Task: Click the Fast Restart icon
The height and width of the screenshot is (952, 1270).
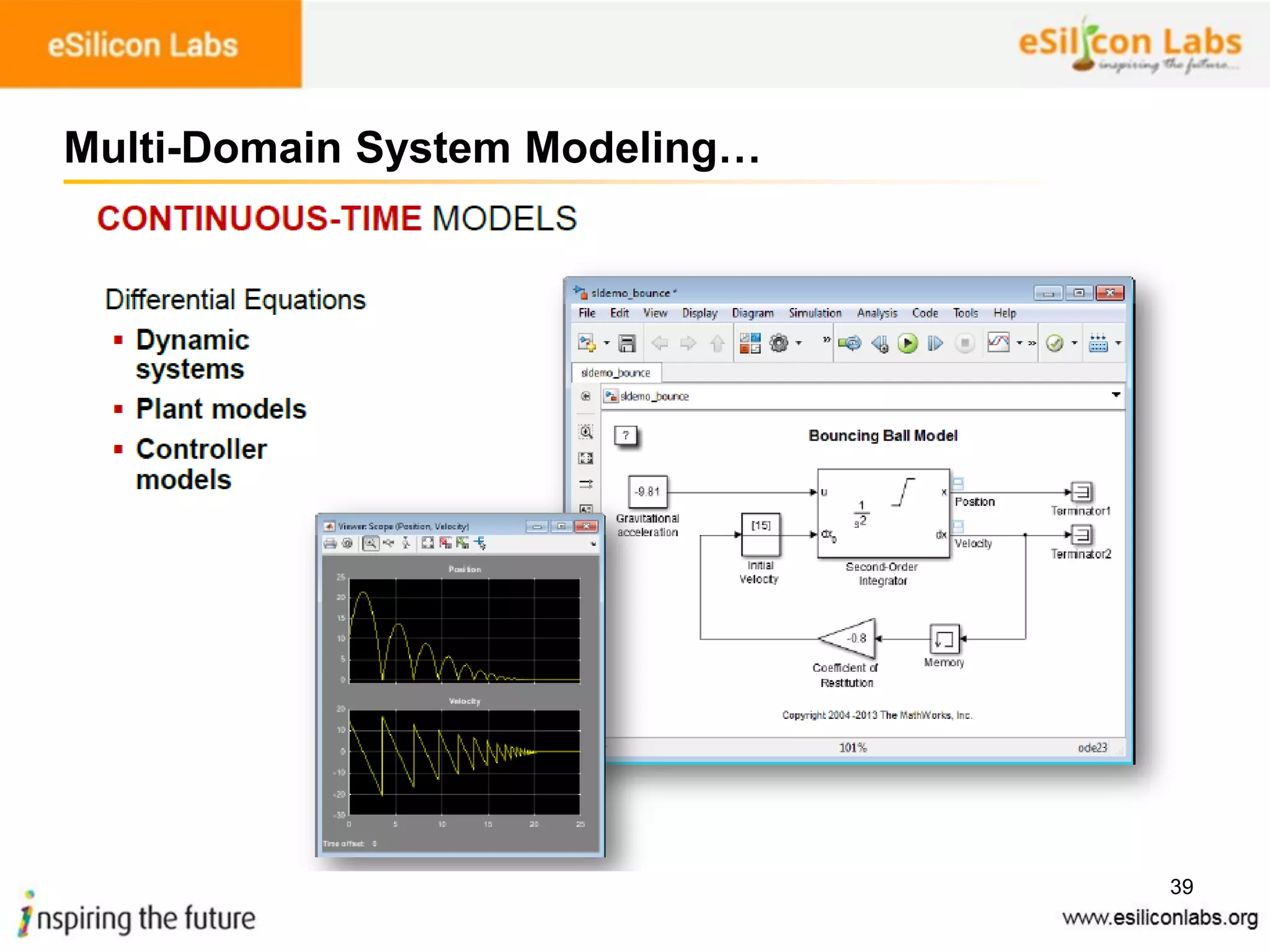Action: (x=850, y=343)
